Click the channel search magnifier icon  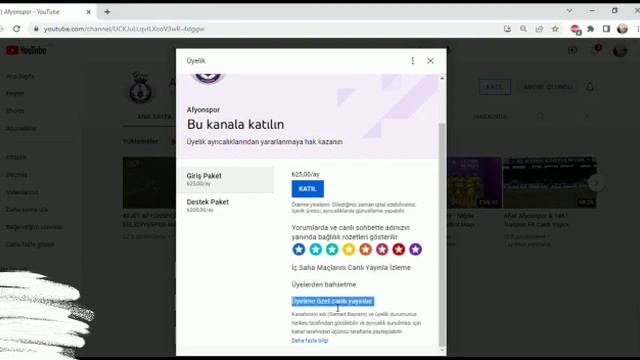(x=540, y=116)
